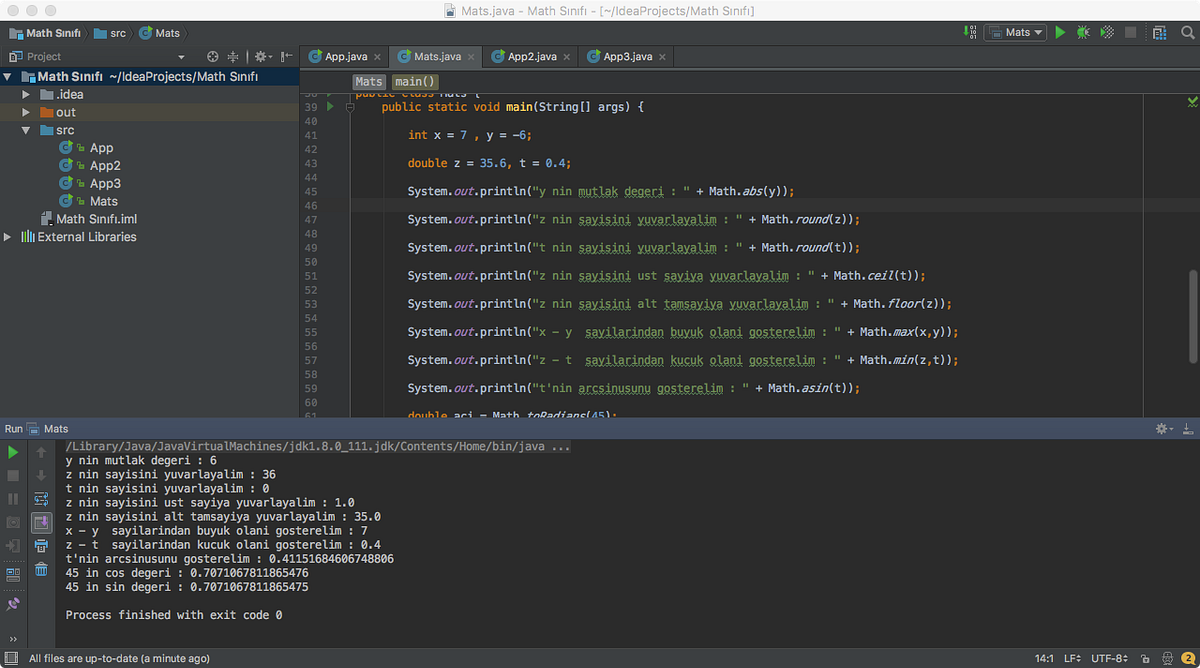The height and width of the screenshot is (668, 1200).
Task: Clear console output with the trash icon
Action: pyautogui.click(x=41, y=569)
